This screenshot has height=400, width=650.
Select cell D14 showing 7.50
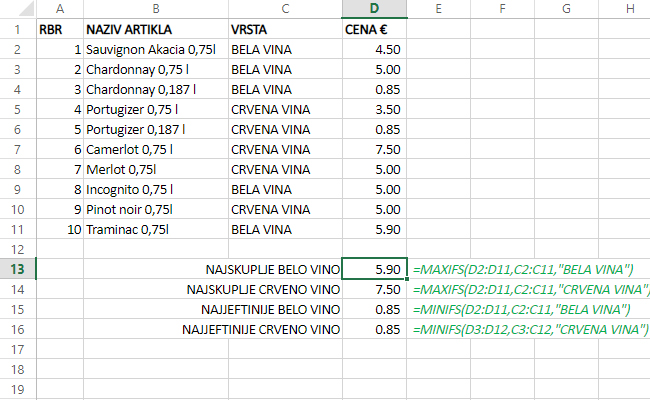pyautogui.click(x=374, y=289)
